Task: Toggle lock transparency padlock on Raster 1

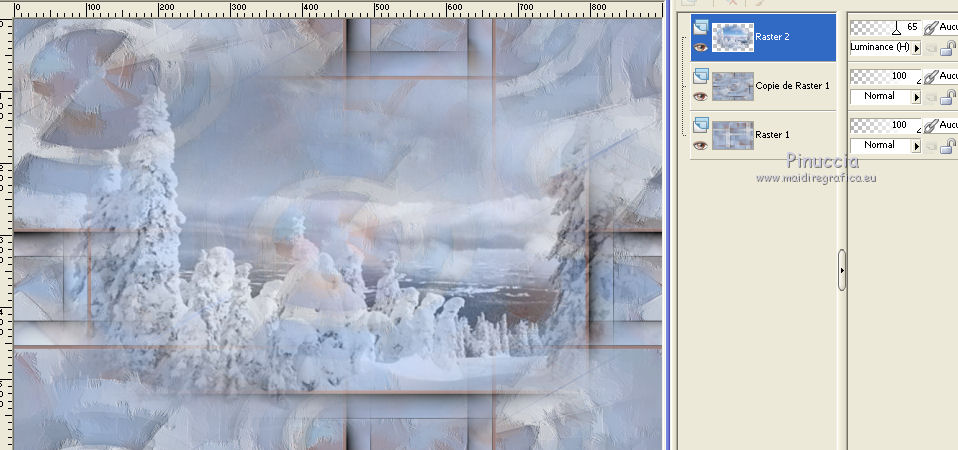Action: tap(948, 146)
